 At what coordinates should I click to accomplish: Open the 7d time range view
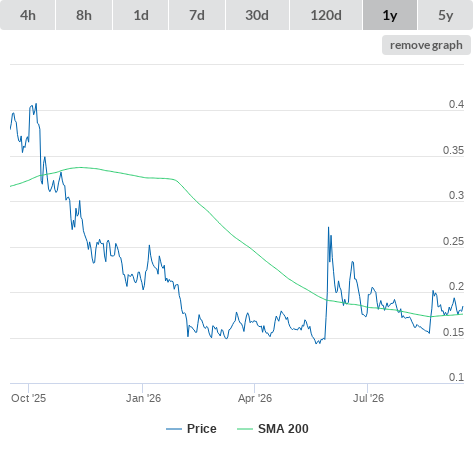(197, 15)
